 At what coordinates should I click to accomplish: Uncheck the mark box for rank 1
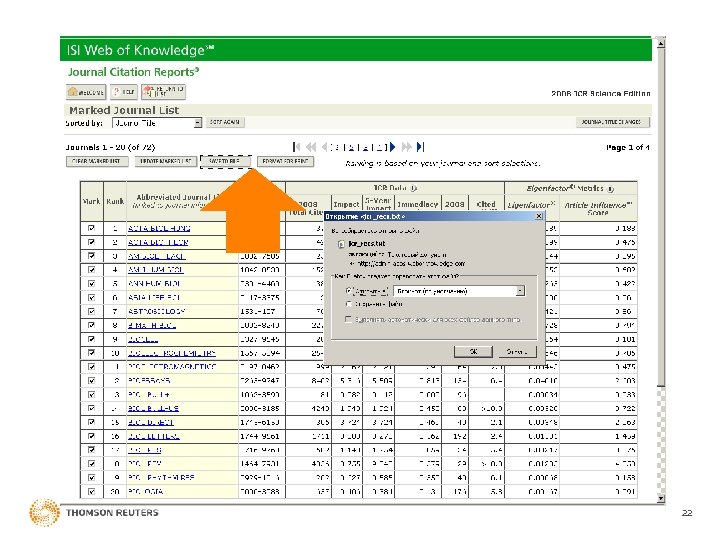(91, 228)
